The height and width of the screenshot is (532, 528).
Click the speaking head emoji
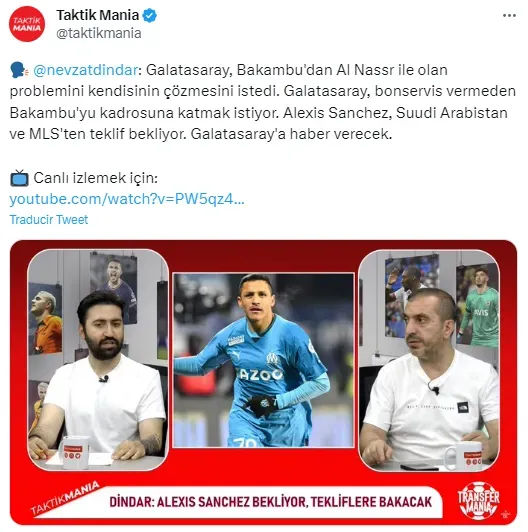(19, 70)
